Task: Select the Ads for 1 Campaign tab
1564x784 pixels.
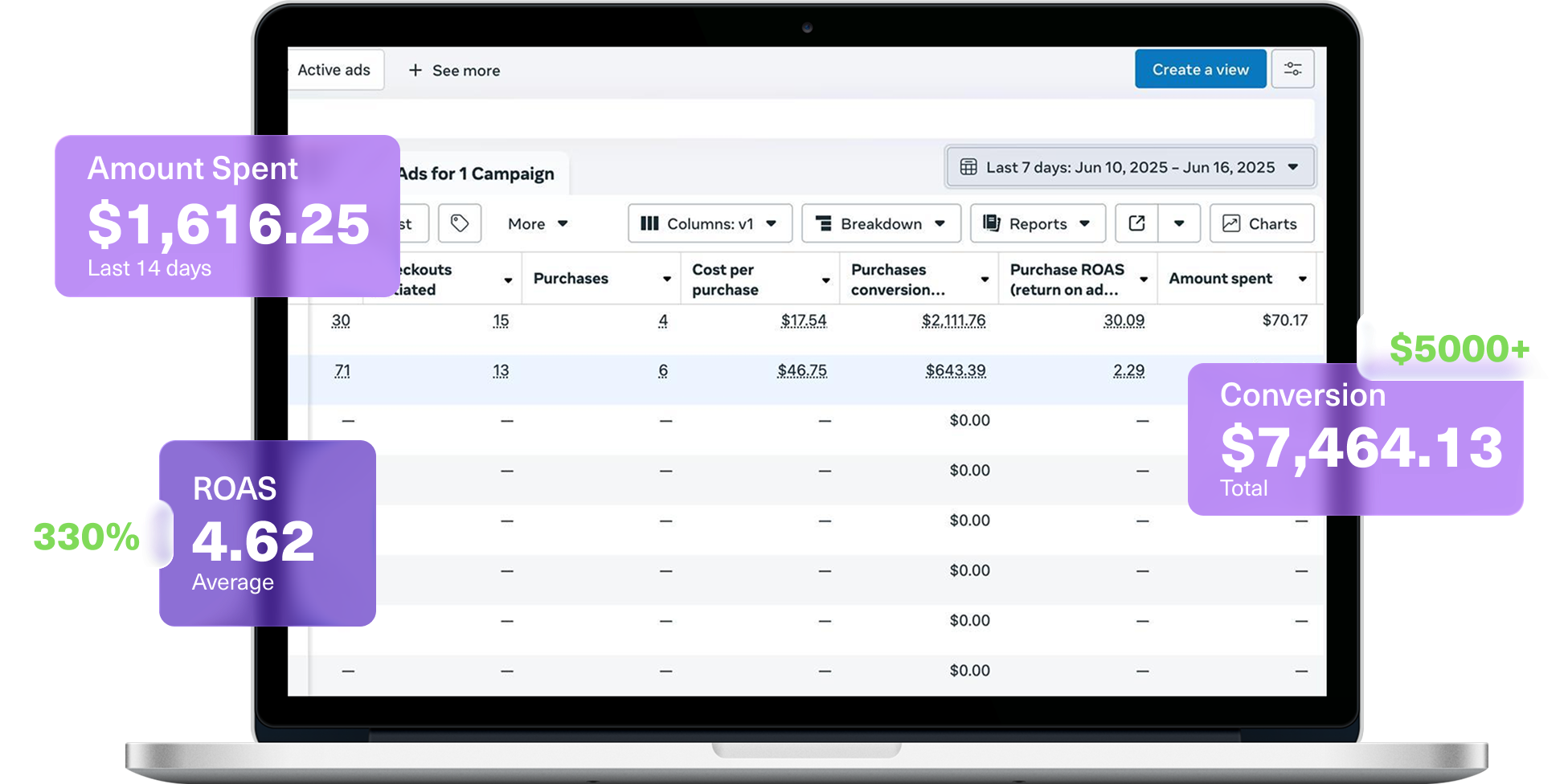Action: pyautogui.click(x=477, y=174)
